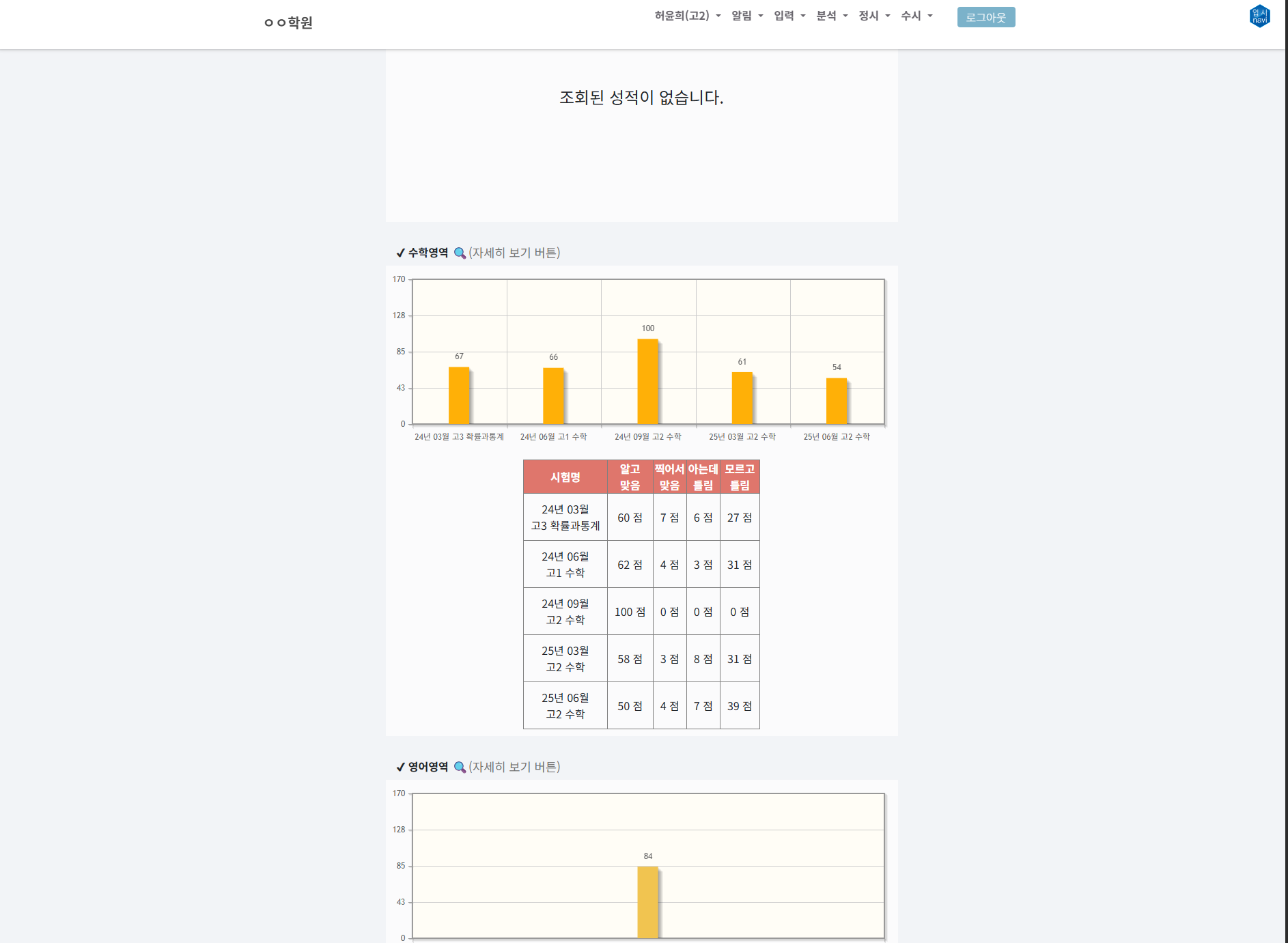Click the magnifier icon next to 영어영역
The image size is (1288, 943).
460,767
